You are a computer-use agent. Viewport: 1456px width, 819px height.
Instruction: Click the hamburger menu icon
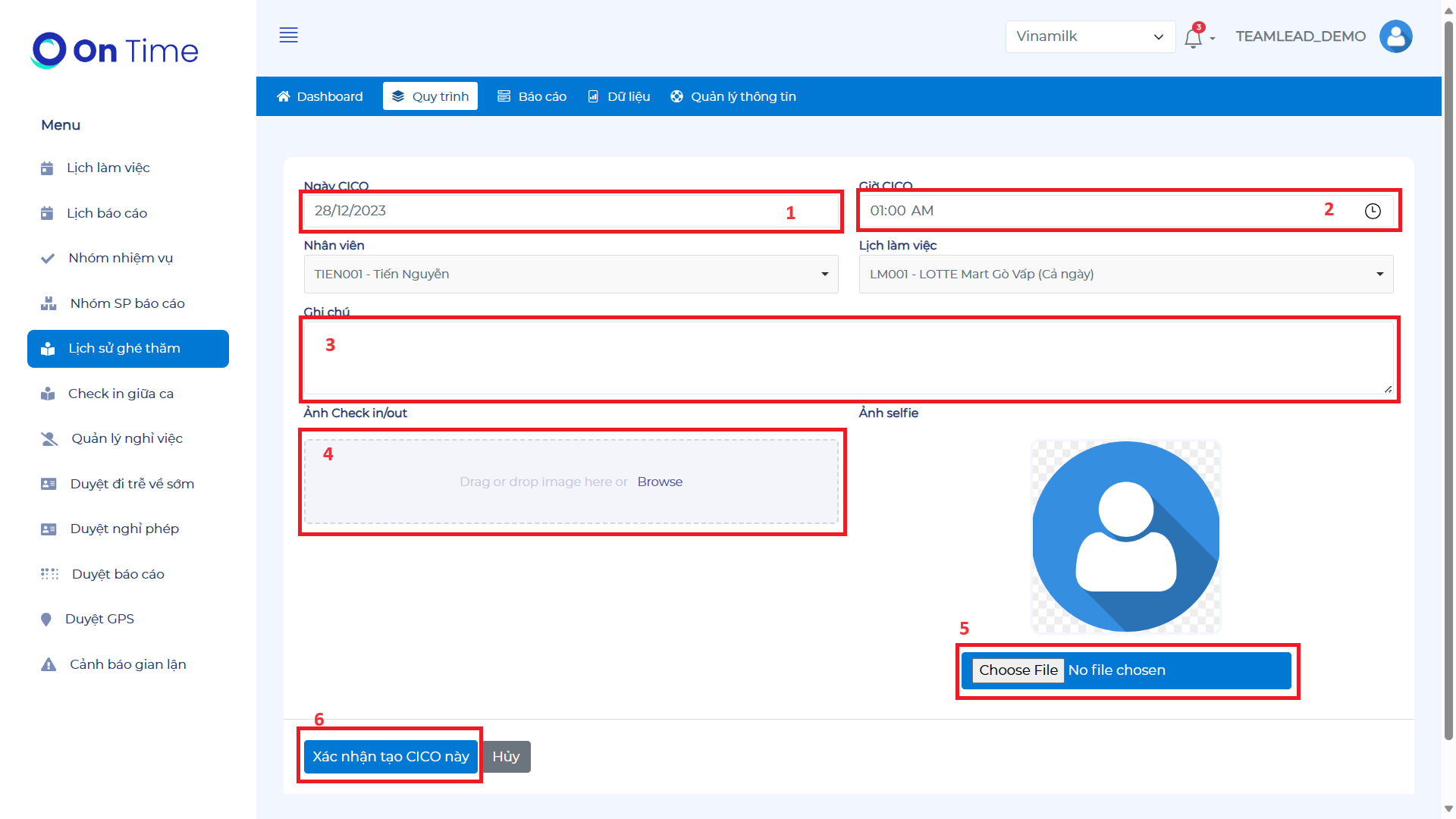coord(288,35)
